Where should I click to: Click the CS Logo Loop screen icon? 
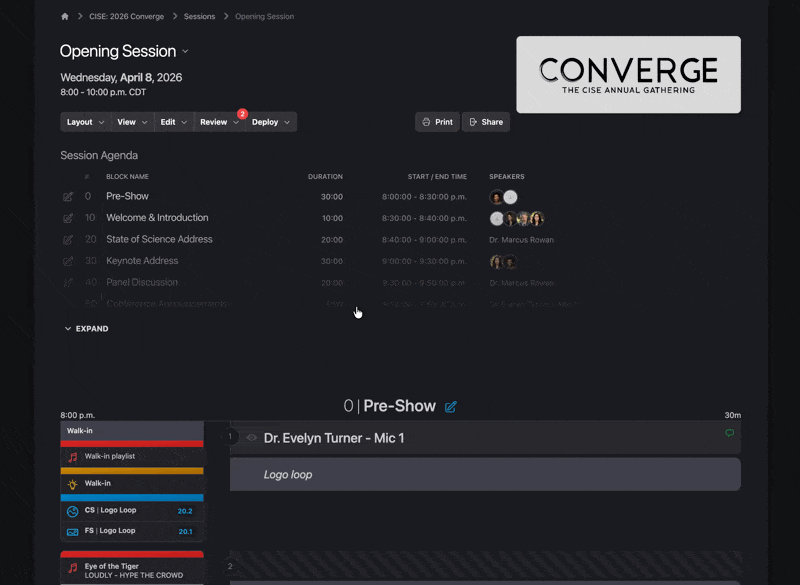(x=72, y=511)
